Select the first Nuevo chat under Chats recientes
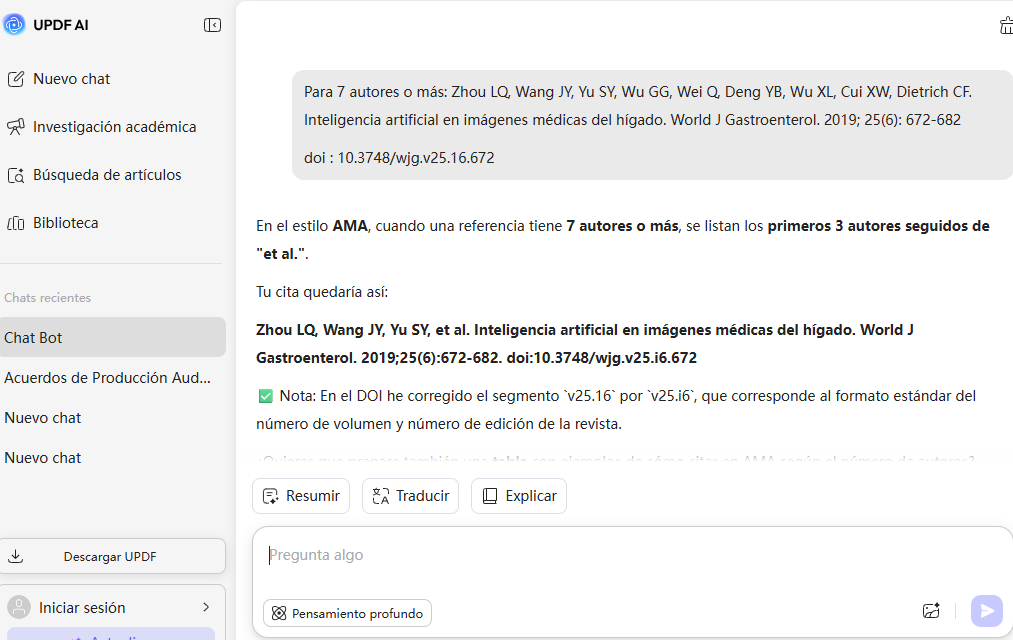1013x640 pixels. 42,417
